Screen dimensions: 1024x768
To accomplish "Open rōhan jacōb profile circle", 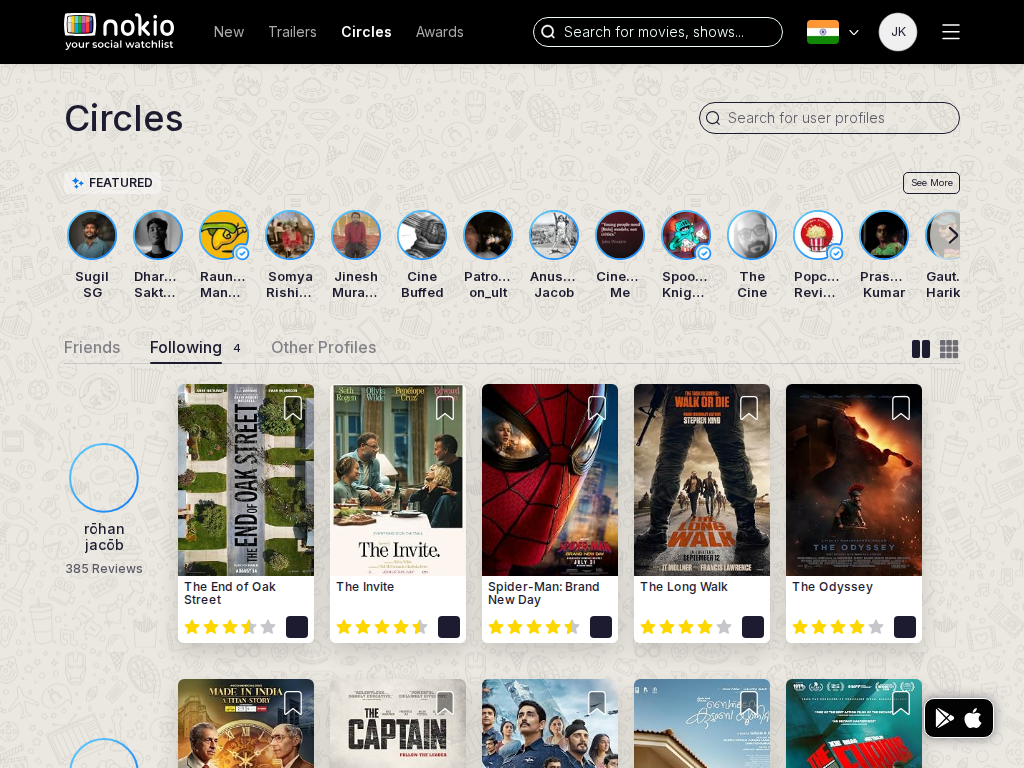I will point(104,477).
